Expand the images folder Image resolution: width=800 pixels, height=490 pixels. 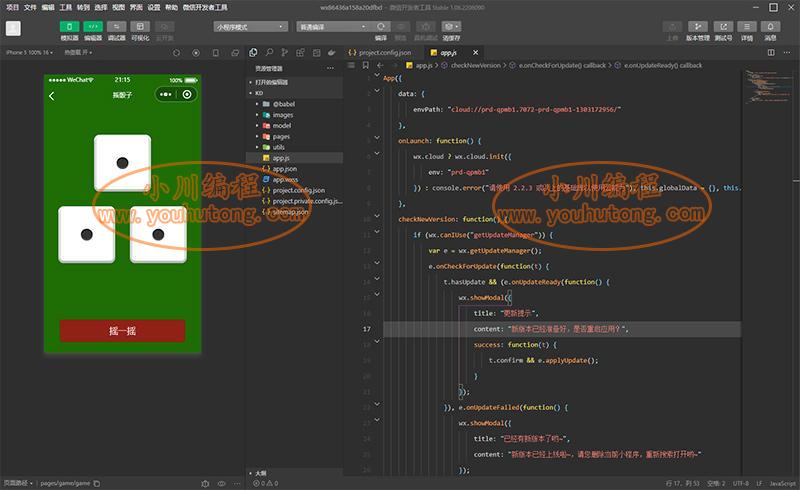(x=294, y=115)
